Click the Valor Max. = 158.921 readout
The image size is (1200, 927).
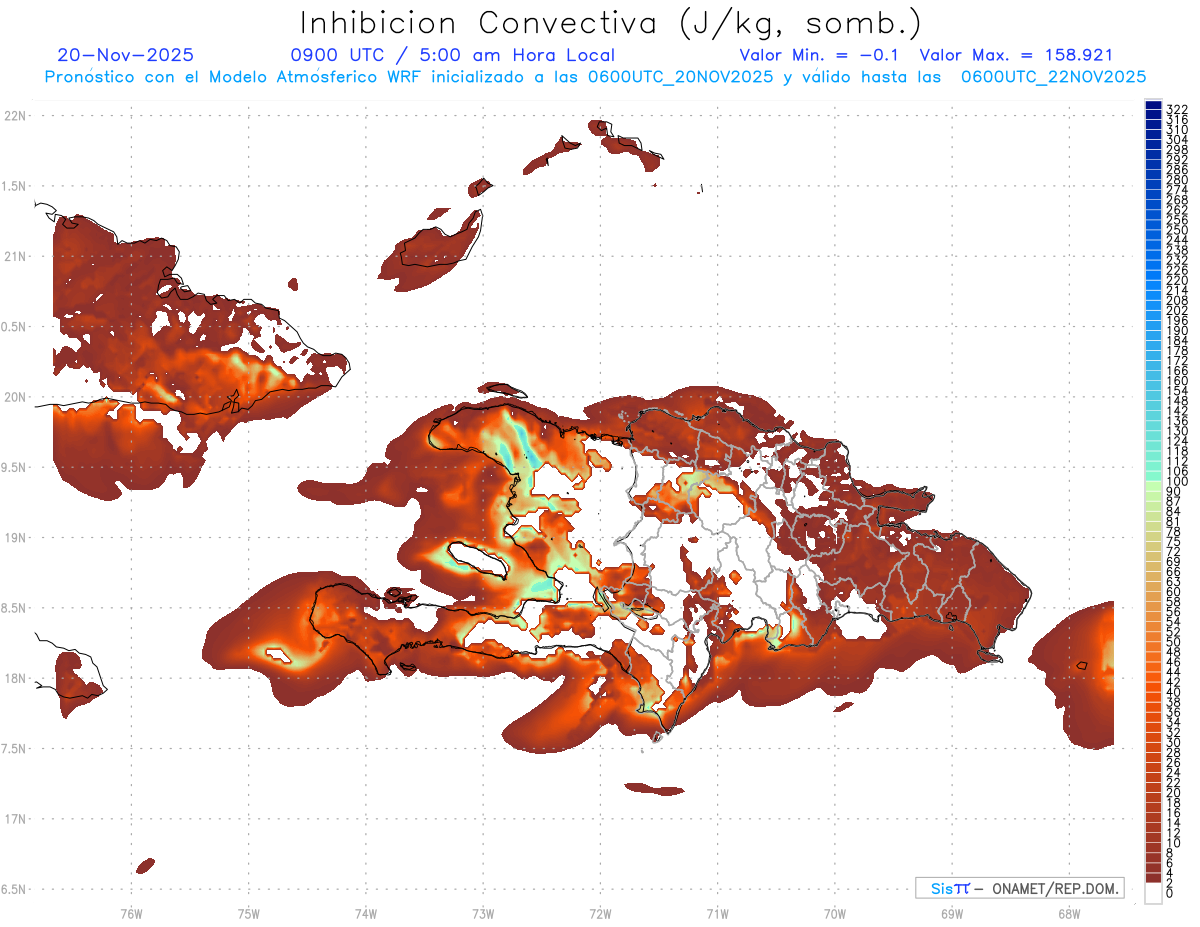(x=1016, y=55)
